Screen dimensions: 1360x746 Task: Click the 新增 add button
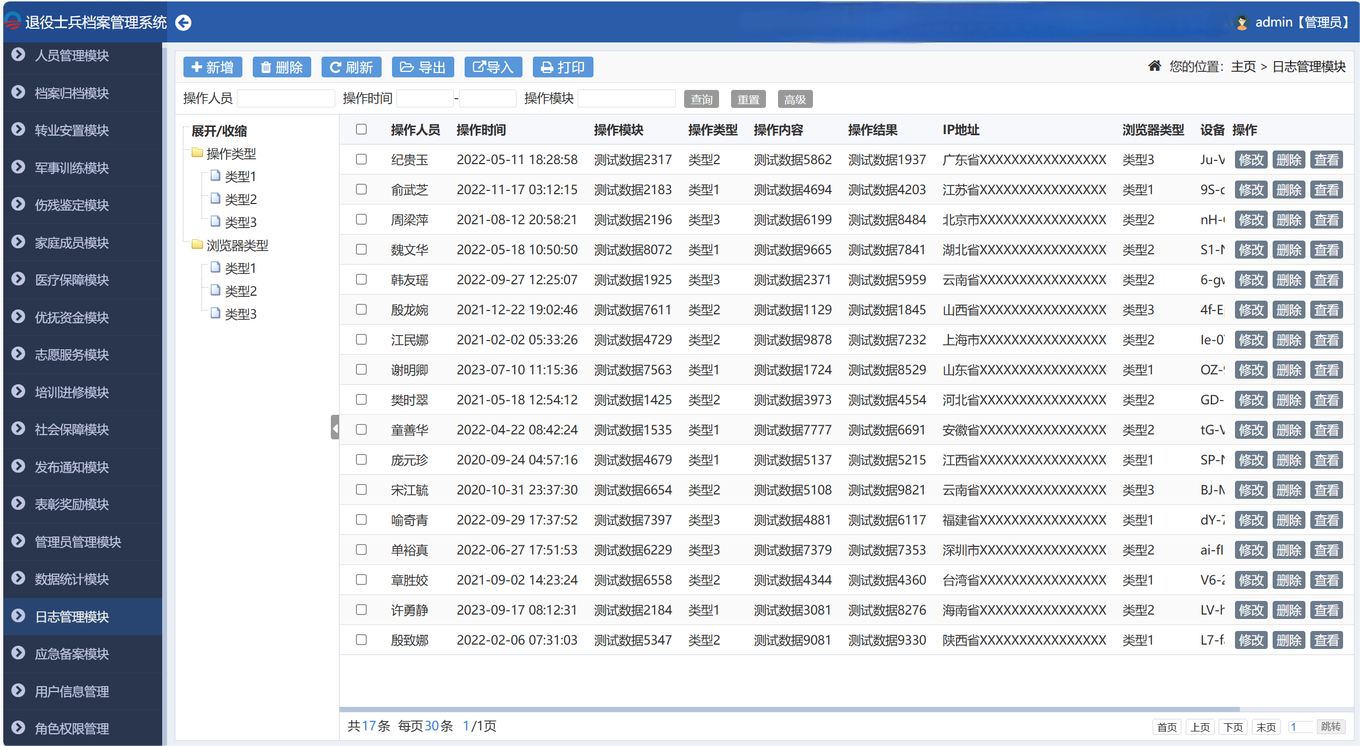[212, 67]
